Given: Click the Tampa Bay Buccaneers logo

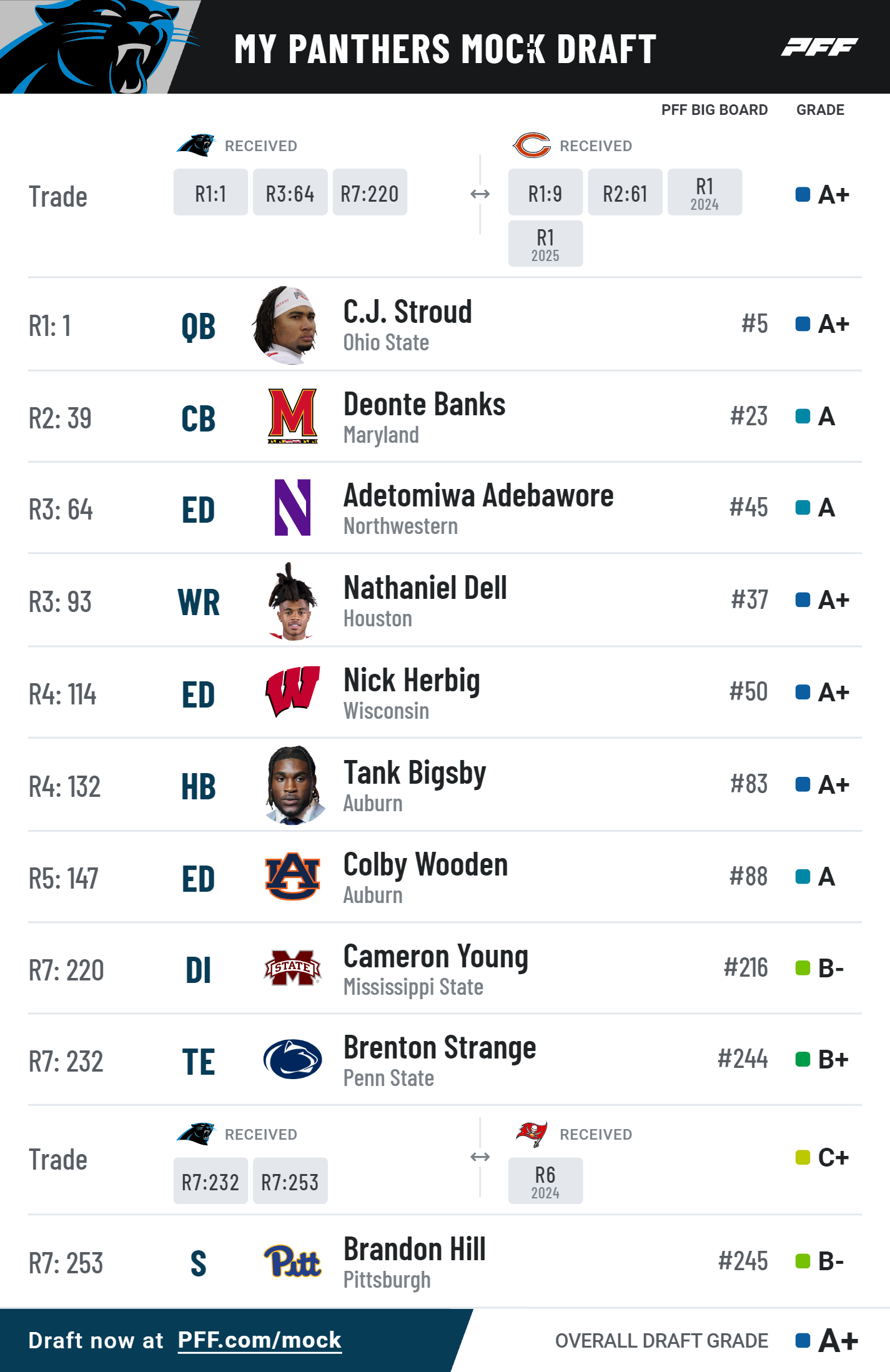Looking at the screenshot, I should coord(532,1133).
